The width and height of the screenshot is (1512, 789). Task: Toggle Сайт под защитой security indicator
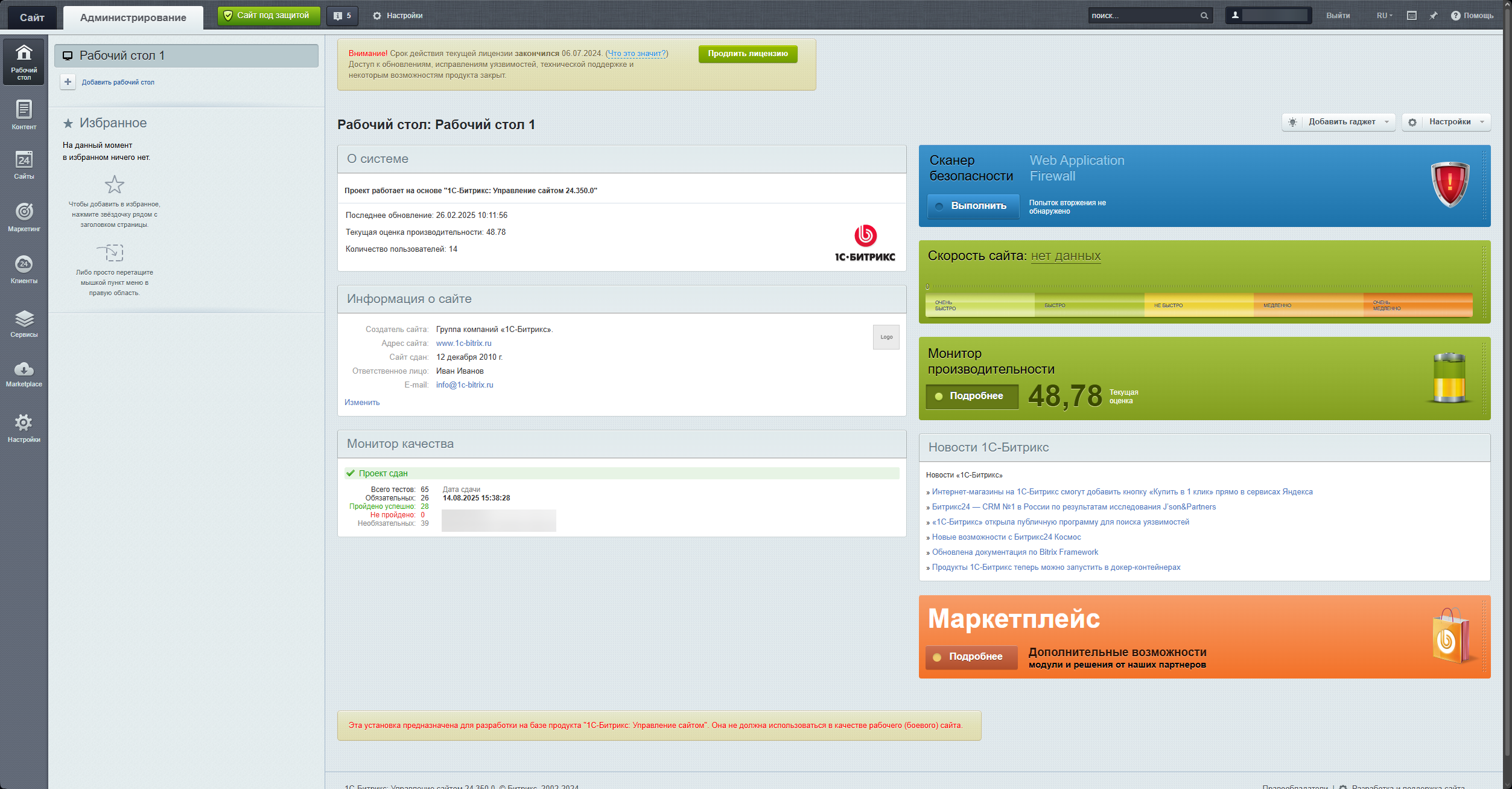click(268, 16)
